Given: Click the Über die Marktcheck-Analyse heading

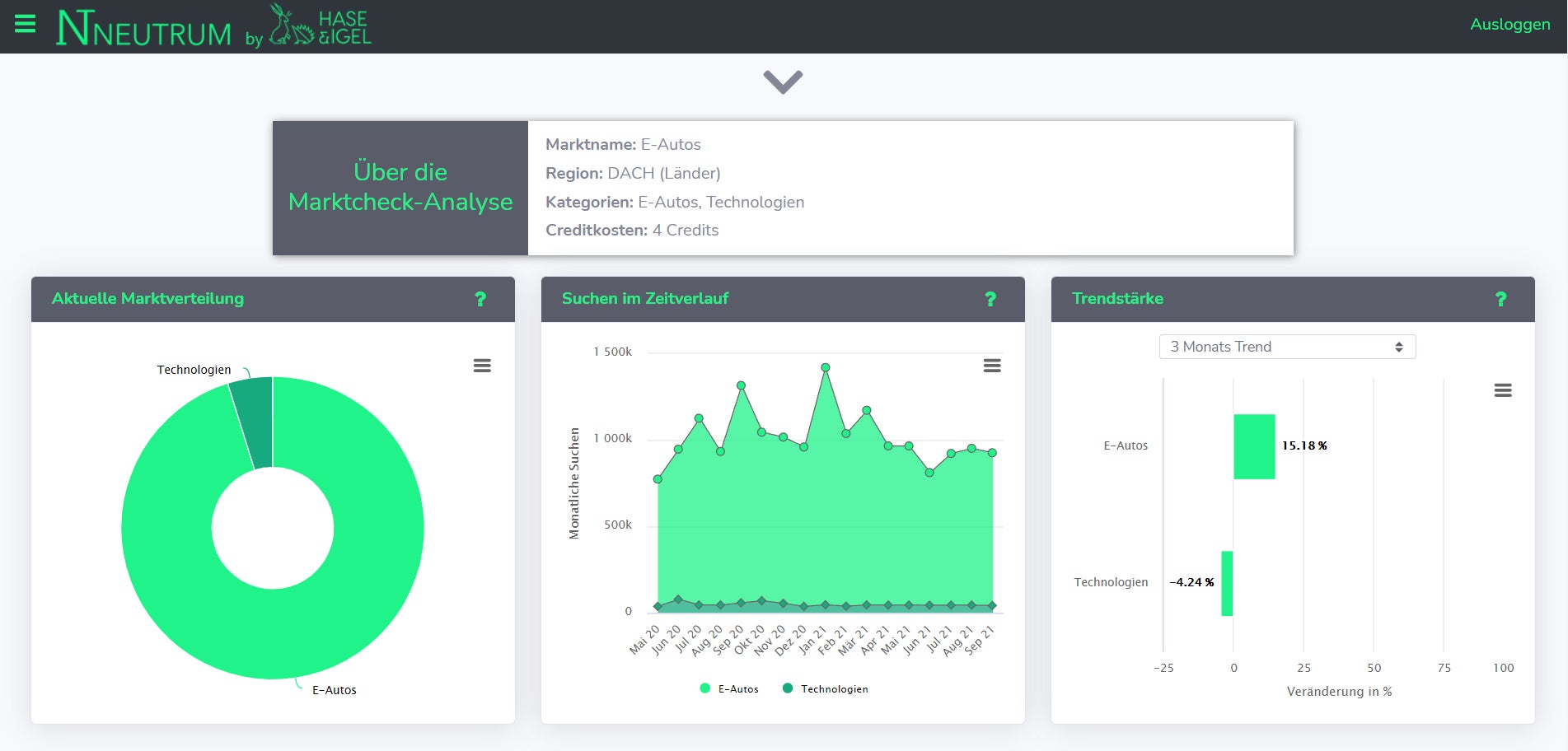Looking at the screenshot, I should point(400,187).
